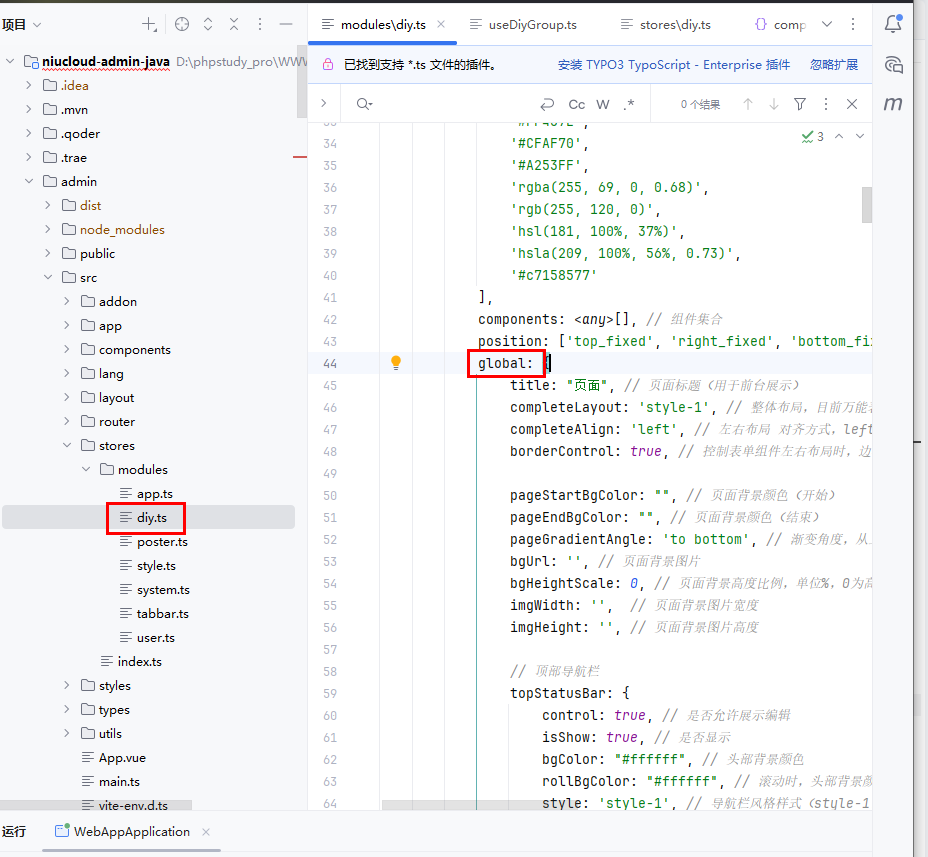The height and width of the screenshot is (857, 928).
Task: Click in the find search input field
Action: click(x=450, y=104)
